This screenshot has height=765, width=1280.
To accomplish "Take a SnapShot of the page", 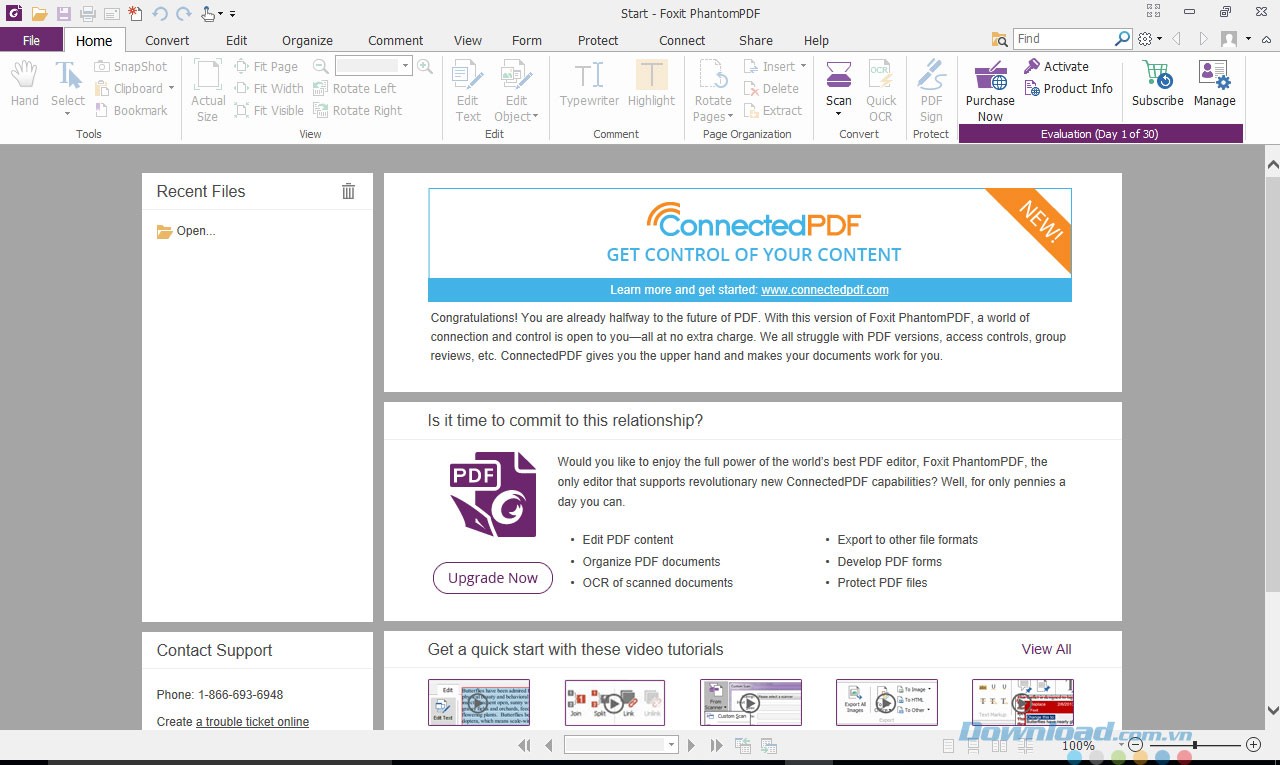I will 131,66.
